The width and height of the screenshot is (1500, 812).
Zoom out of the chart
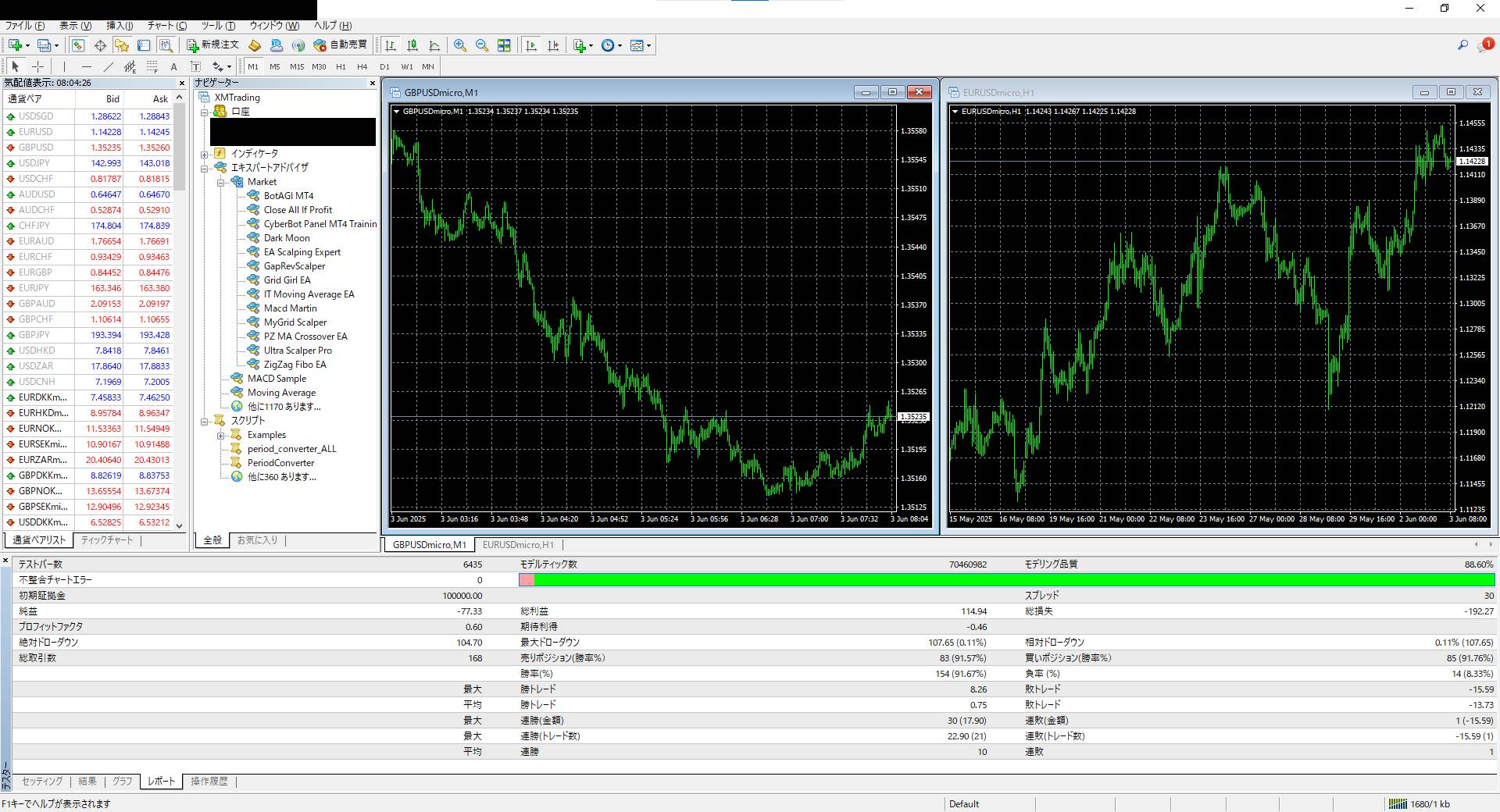pos(482,45)
